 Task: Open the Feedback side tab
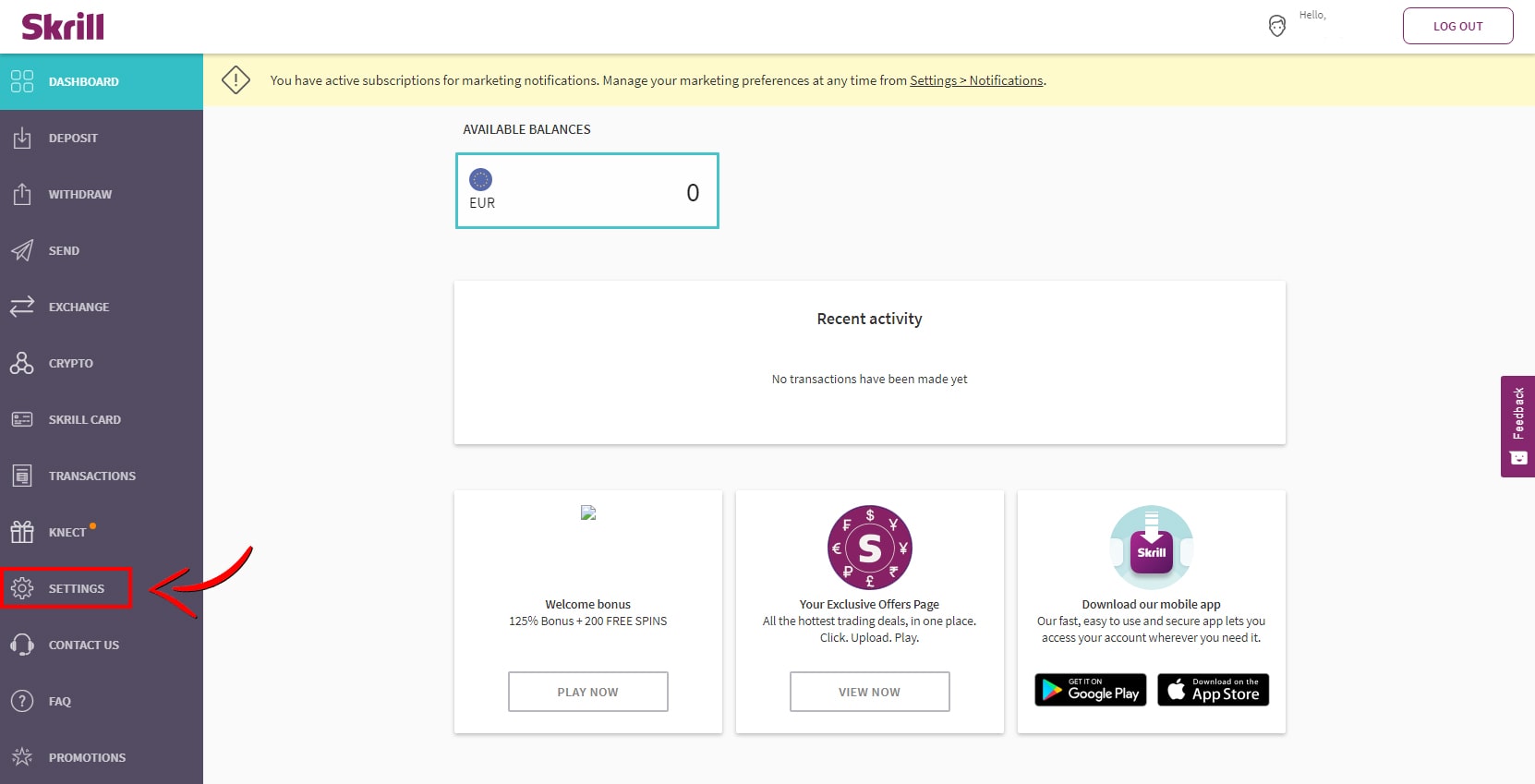point(1517,427)
